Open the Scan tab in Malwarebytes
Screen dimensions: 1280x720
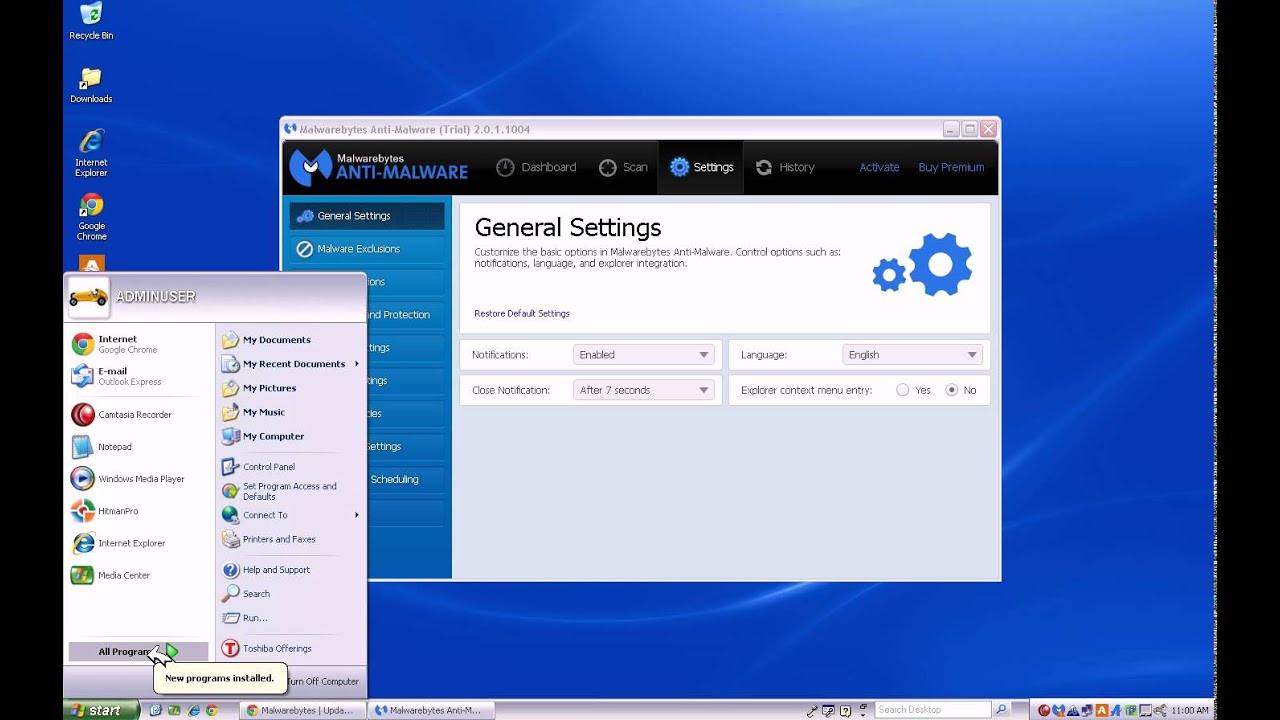[x=623, y=167]
